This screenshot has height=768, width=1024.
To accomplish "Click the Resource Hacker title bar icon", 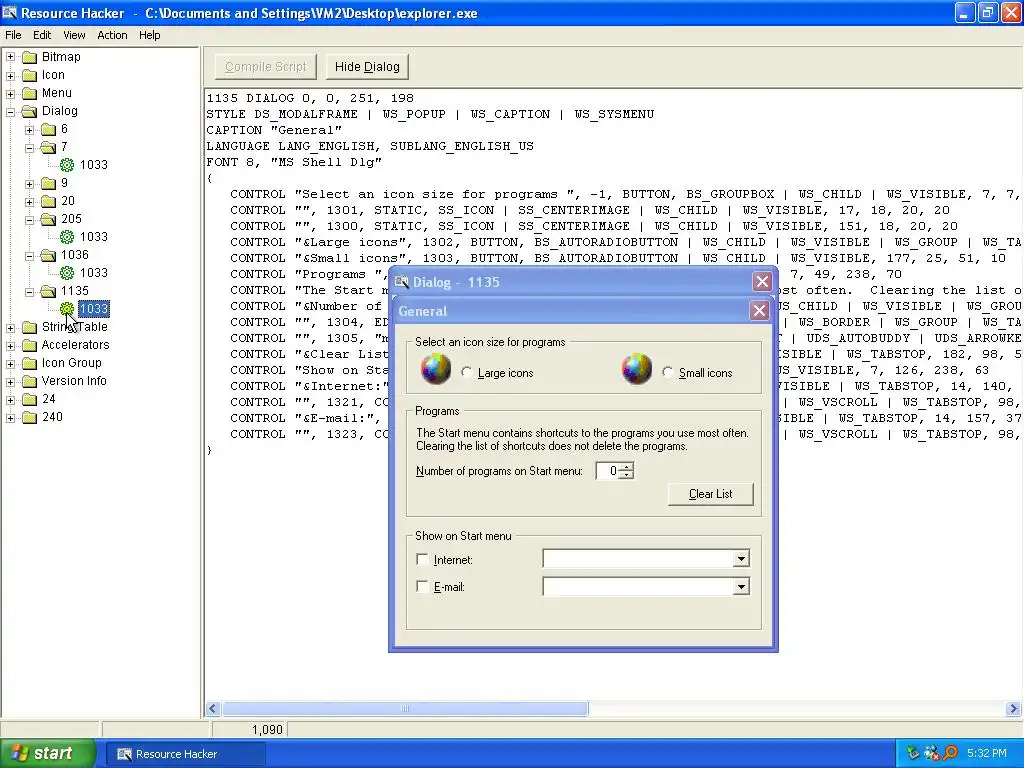I will click(x=10, y=12).
